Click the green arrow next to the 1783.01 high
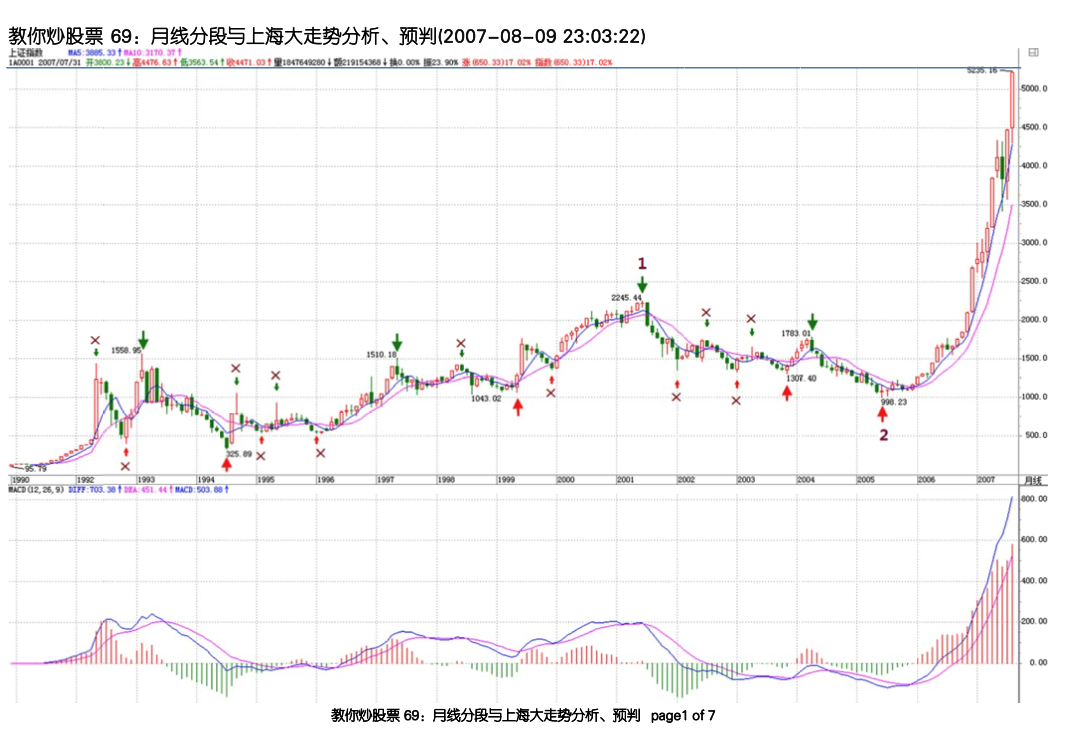The image size is (1081, 753). pos(813,322)
